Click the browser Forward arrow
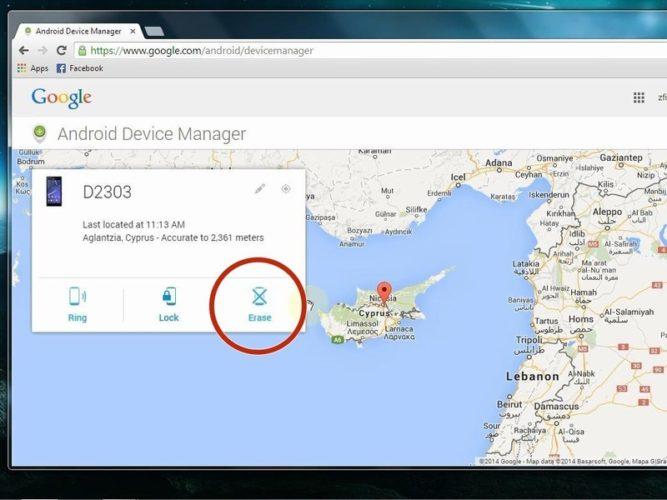Screen dimensions: 667x500 [43, 51]
